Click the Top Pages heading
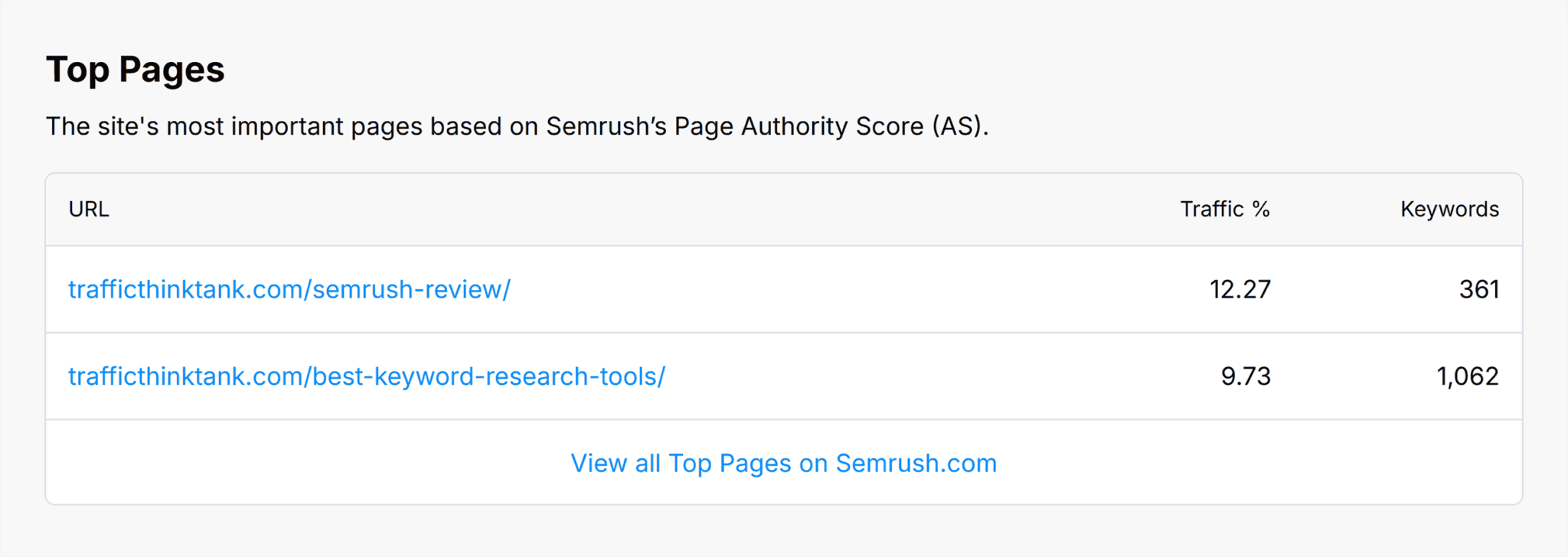The image size is (1568, 557). click(x=136, y=70)
